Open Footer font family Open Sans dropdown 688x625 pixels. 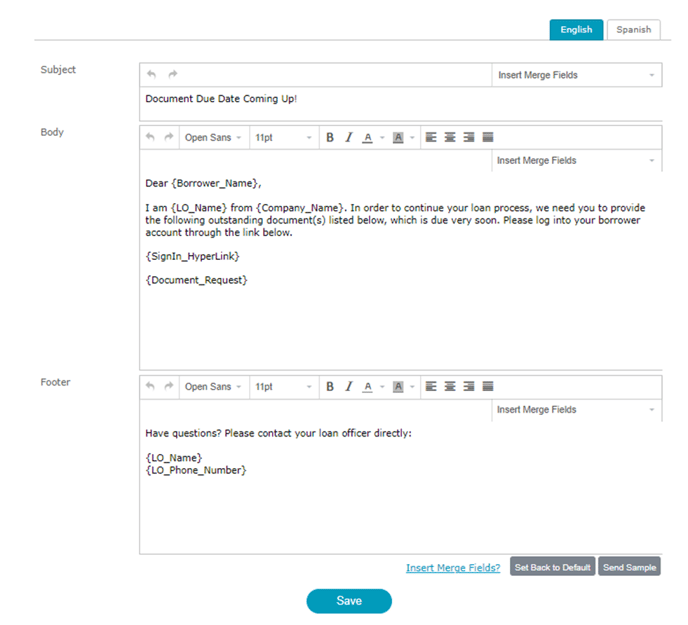coord(214,386)
